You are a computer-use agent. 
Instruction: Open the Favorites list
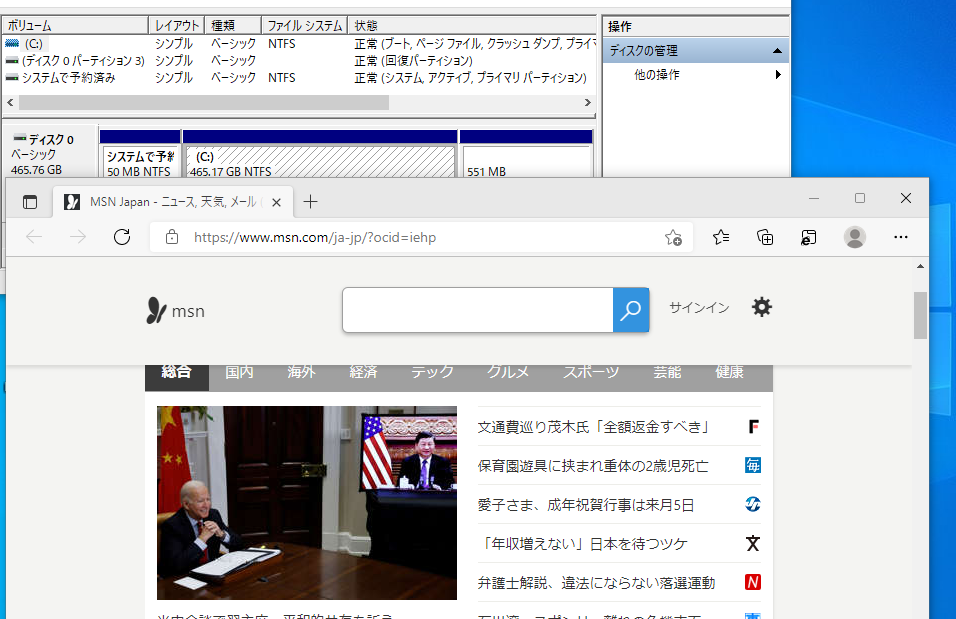coord(721,237)
